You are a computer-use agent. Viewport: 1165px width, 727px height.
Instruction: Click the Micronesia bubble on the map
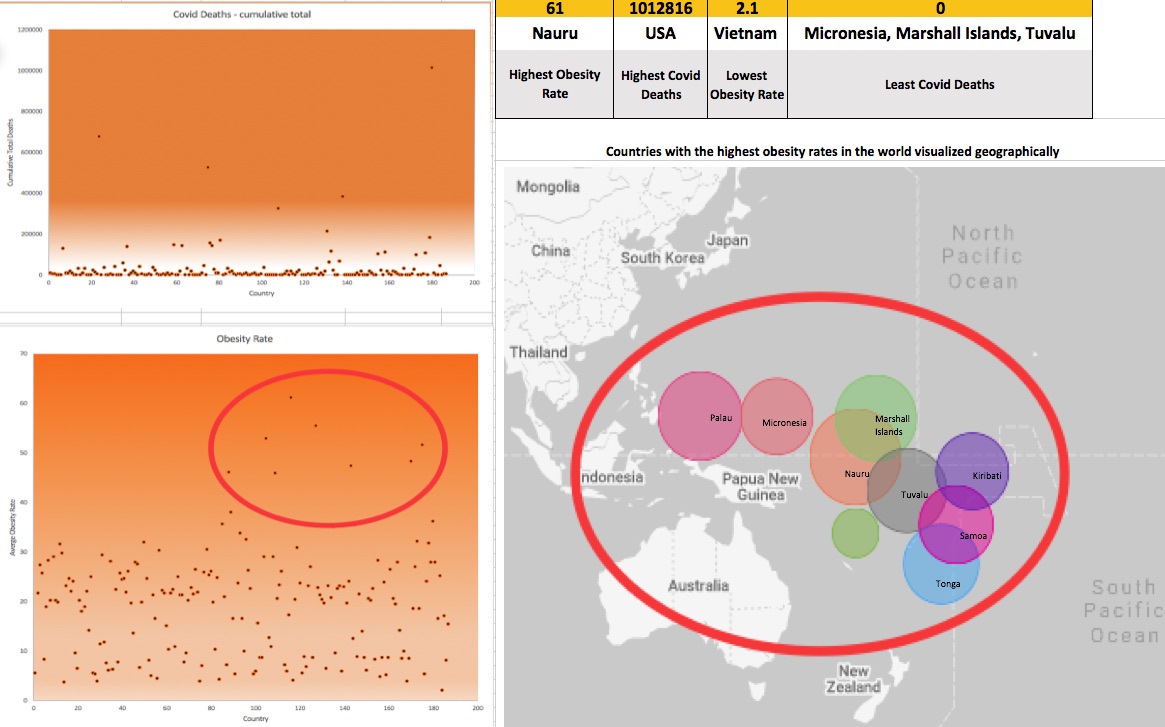(778, 418)
